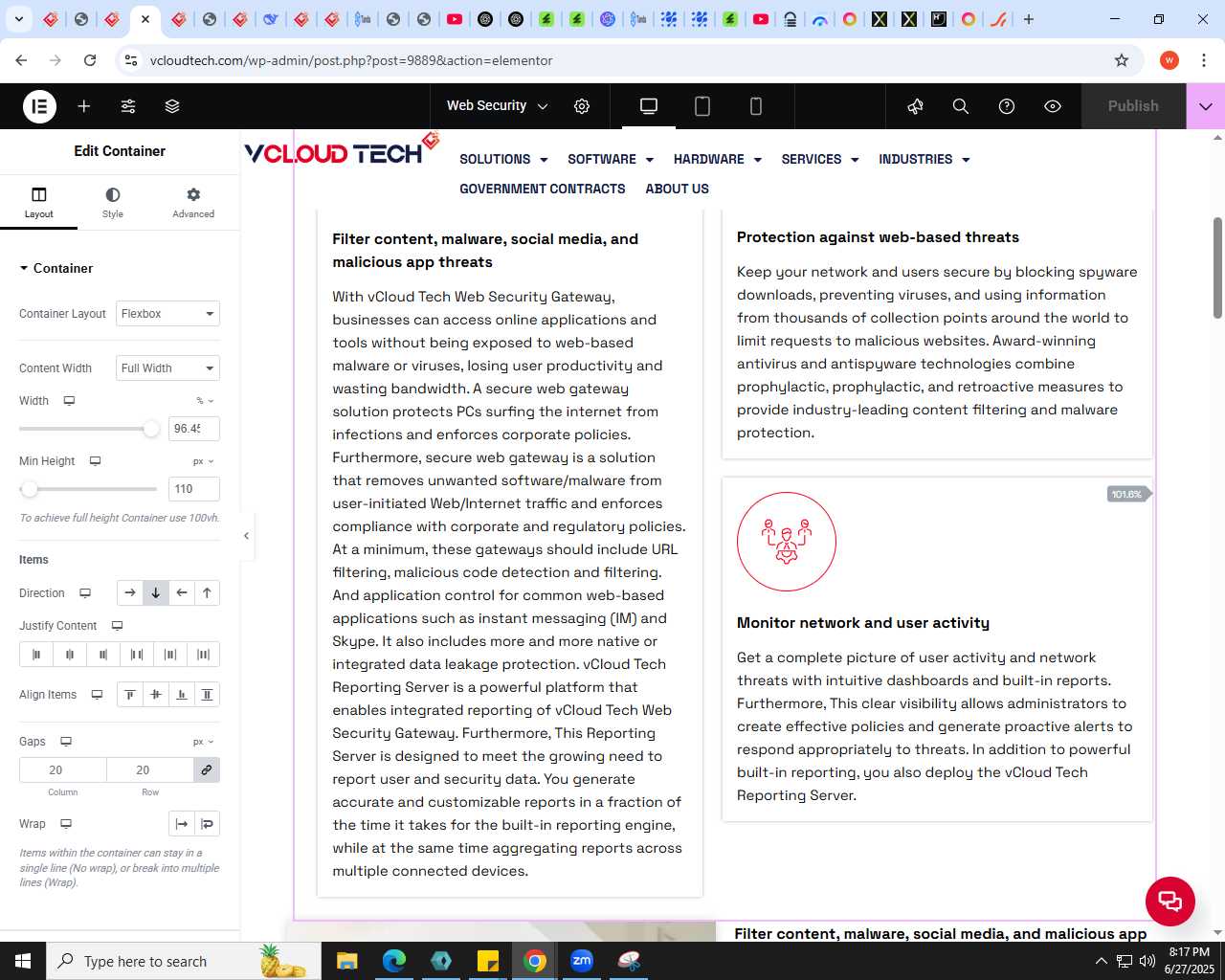The height and width of the screenshot is (980, 1225).
Task: Reload the browser page
Action: tap(90, 60)
